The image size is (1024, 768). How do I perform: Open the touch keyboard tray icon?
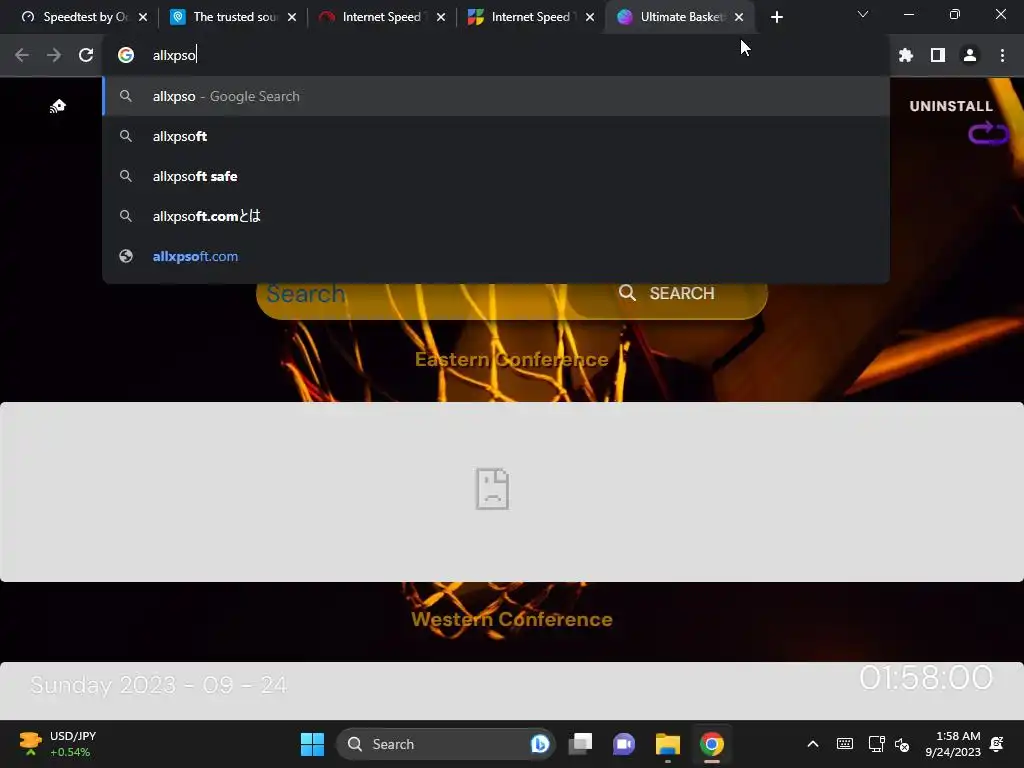coord(844,744)
